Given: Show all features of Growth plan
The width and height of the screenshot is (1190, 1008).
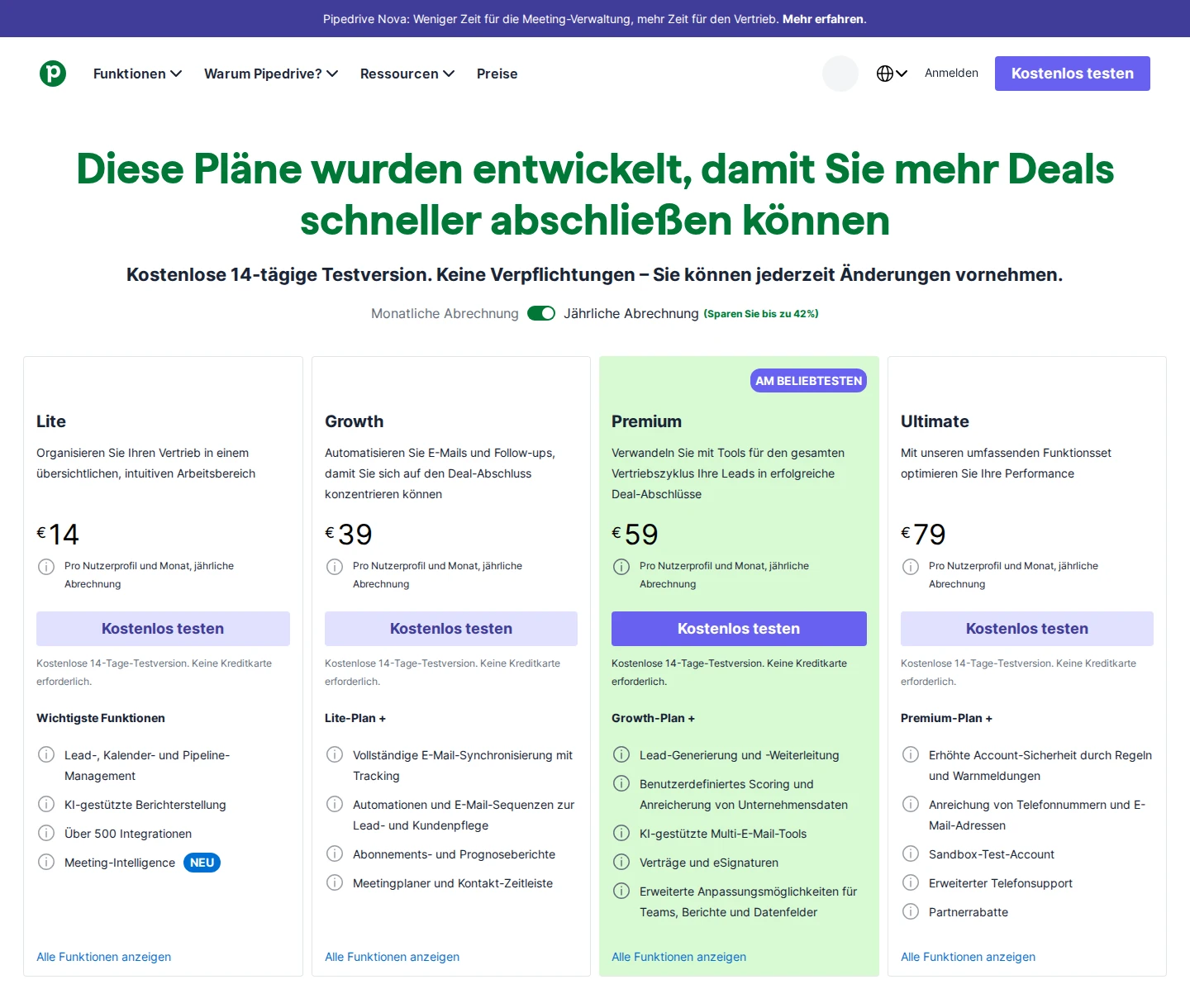Looking at the screenshot, I should [393, 957].
